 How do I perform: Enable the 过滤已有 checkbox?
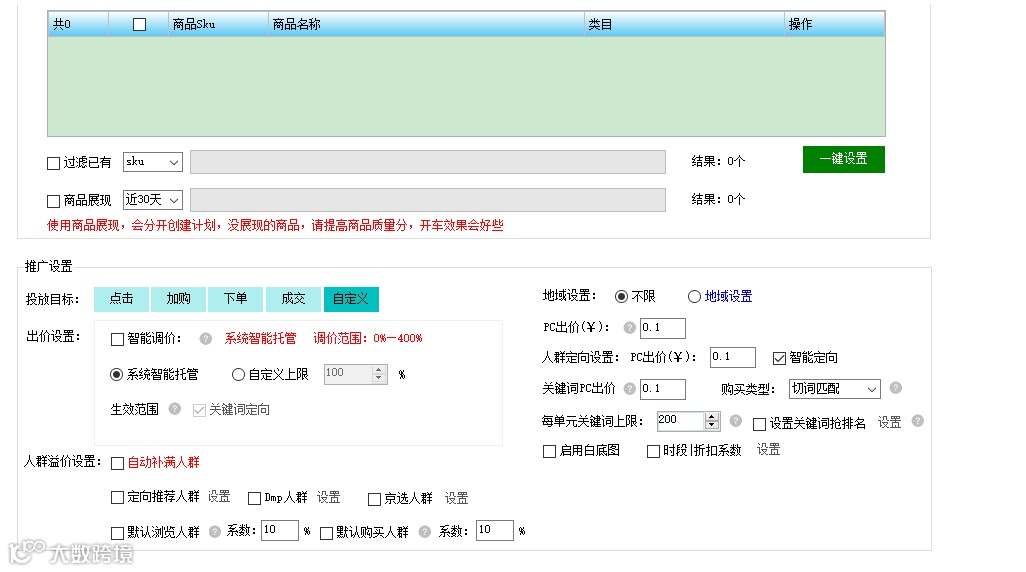pyautogui.click(x=54, y=163)
